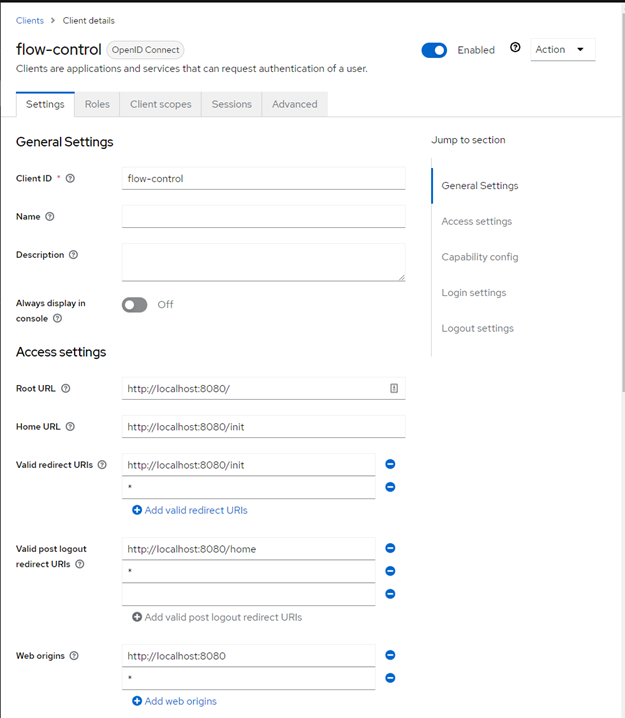625x718 pixels.
Task: Open help icon next to Enabled switch
Action: coord(515,48)
